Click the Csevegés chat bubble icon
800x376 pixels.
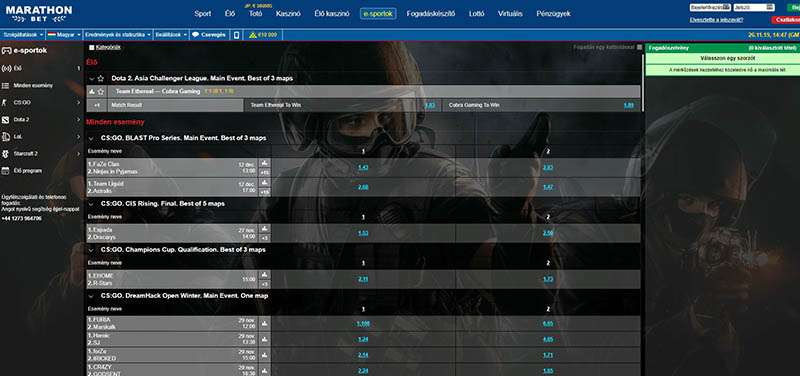(195, 35)
